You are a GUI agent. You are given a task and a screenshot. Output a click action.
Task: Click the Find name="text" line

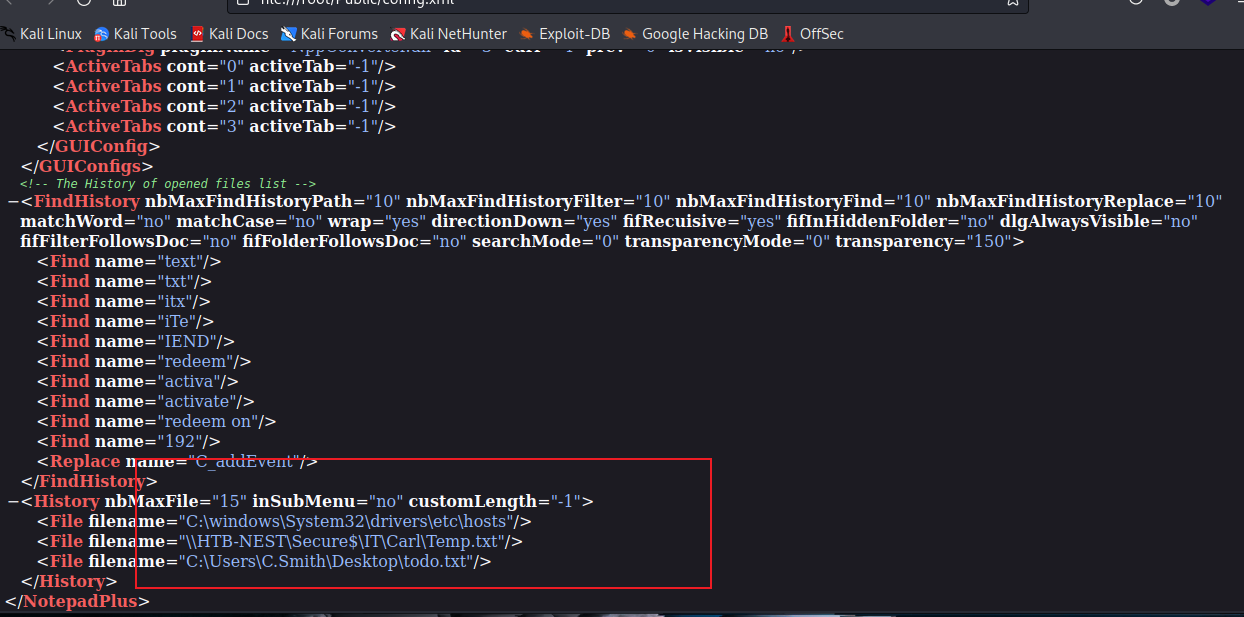click(129, 261)
